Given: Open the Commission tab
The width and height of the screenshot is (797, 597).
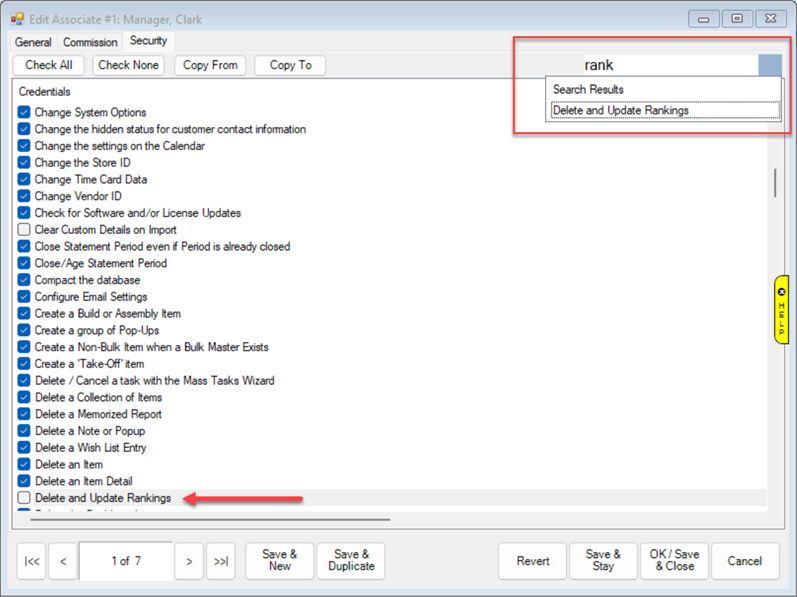Looking at the screenshot, I should point(90,42).
